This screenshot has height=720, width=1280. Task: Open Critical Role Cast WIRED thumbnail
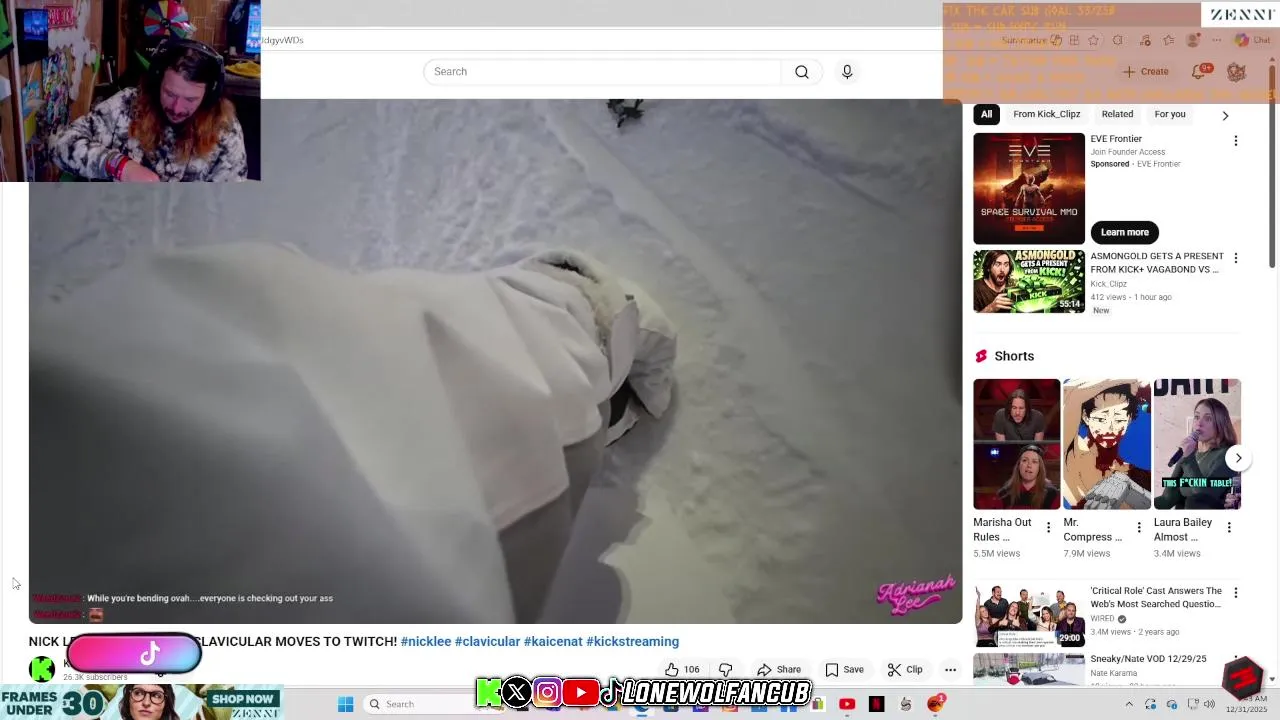pos(1029,616)
